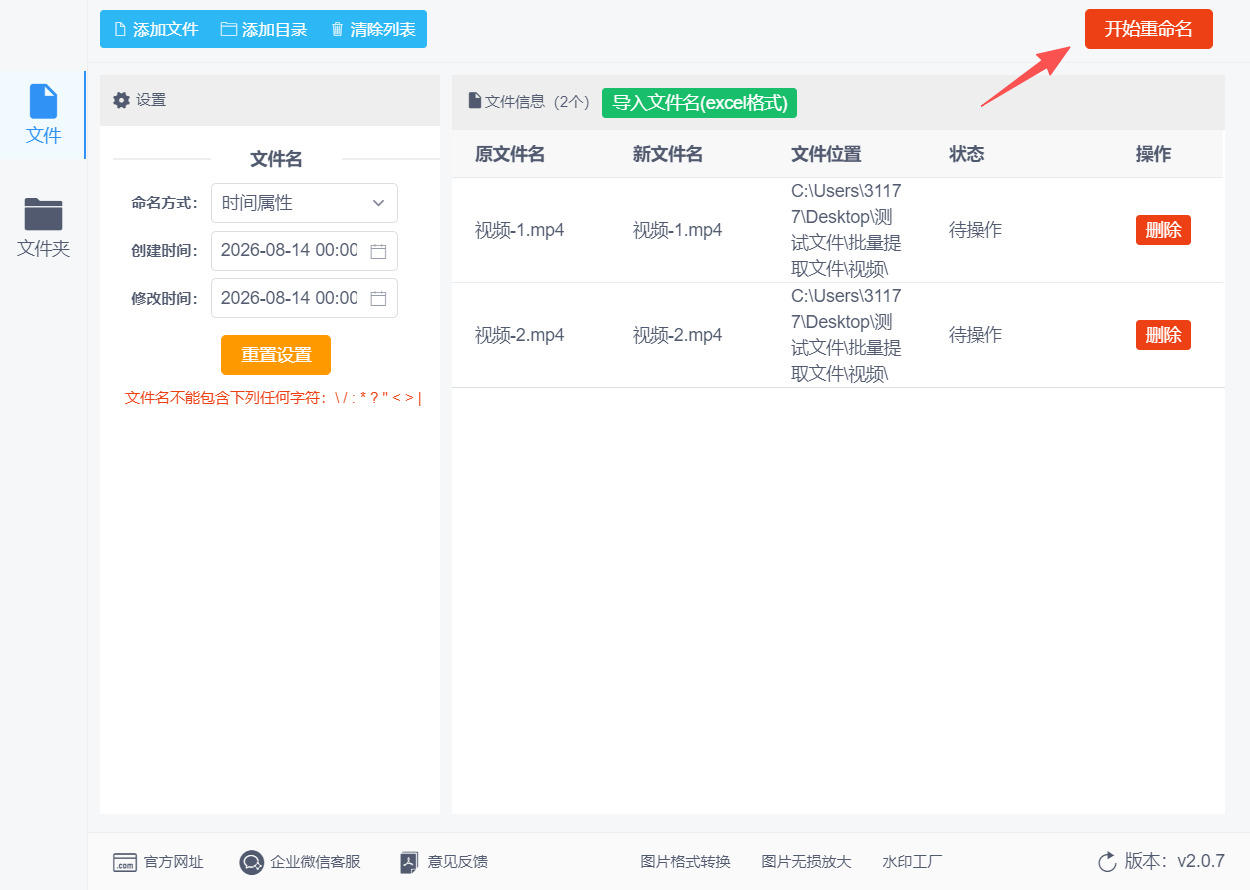Click the 新文件名 column header
1250x890 pixels.
click(668, 154)
